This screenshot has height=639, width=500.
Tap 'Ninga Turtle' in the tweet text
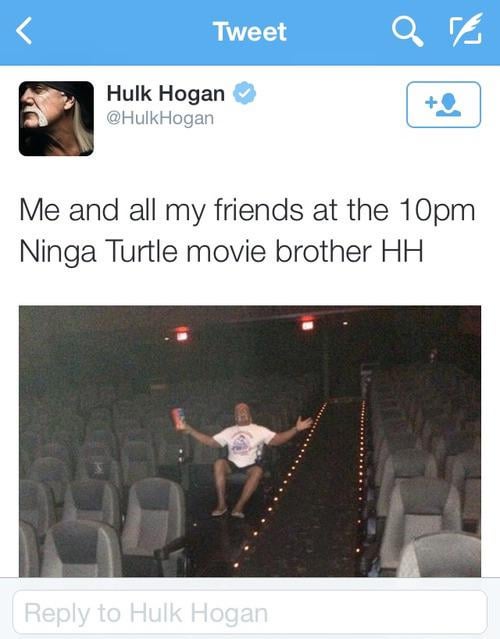98,252
